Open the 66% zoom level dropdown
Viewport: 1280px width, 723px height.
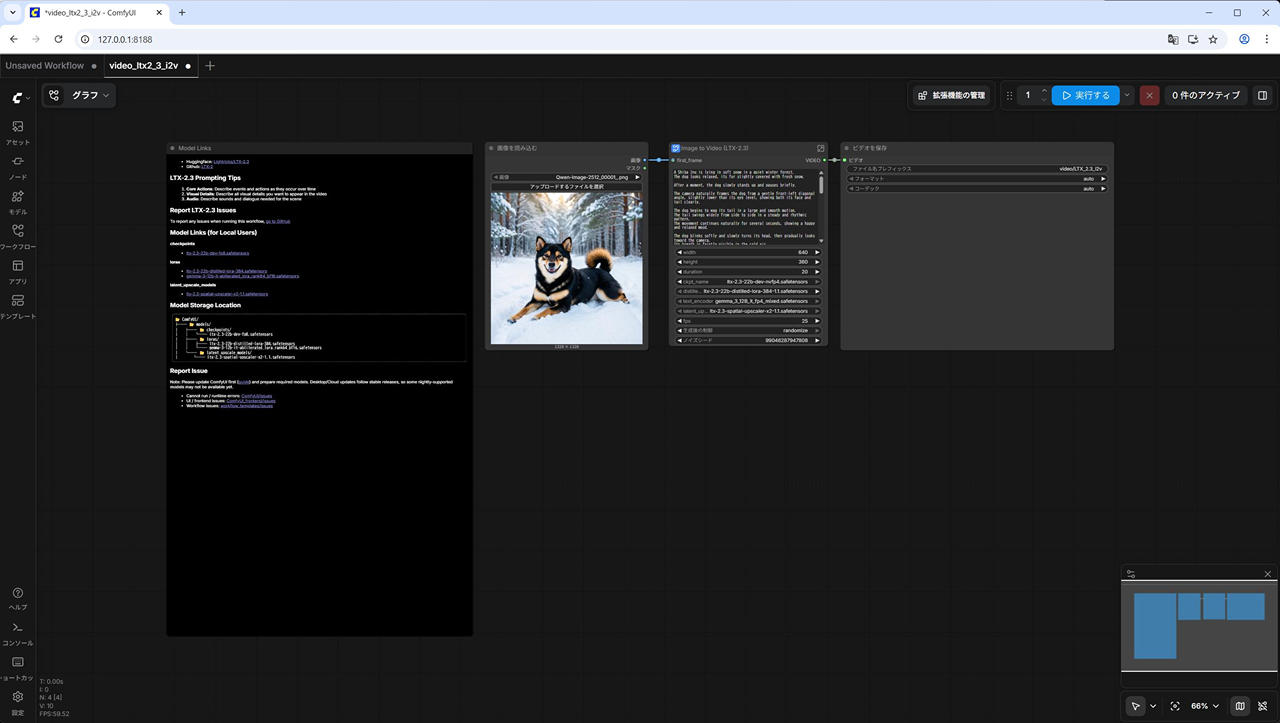[1204, 706]
